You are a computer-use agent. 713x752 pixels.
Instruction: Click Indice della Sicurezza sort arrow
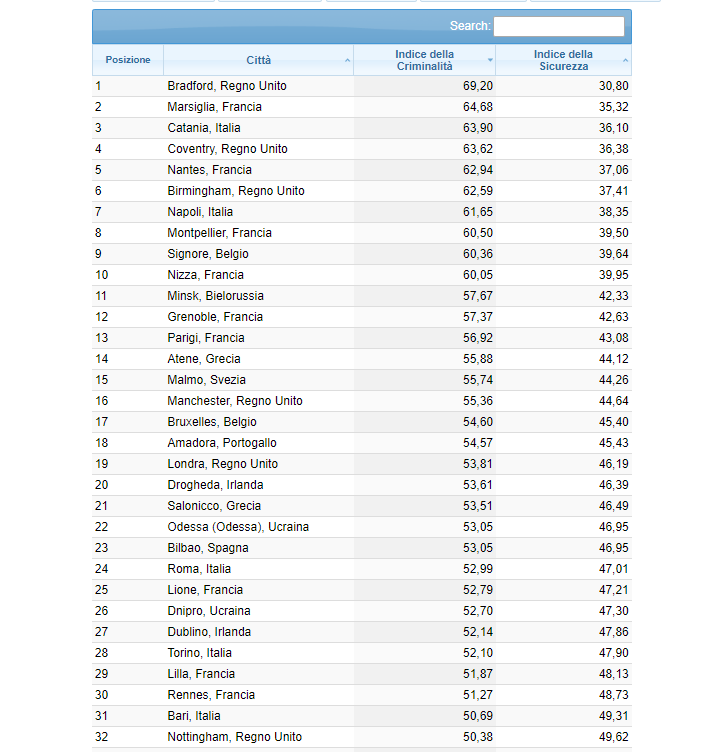[x=625, y=61]
